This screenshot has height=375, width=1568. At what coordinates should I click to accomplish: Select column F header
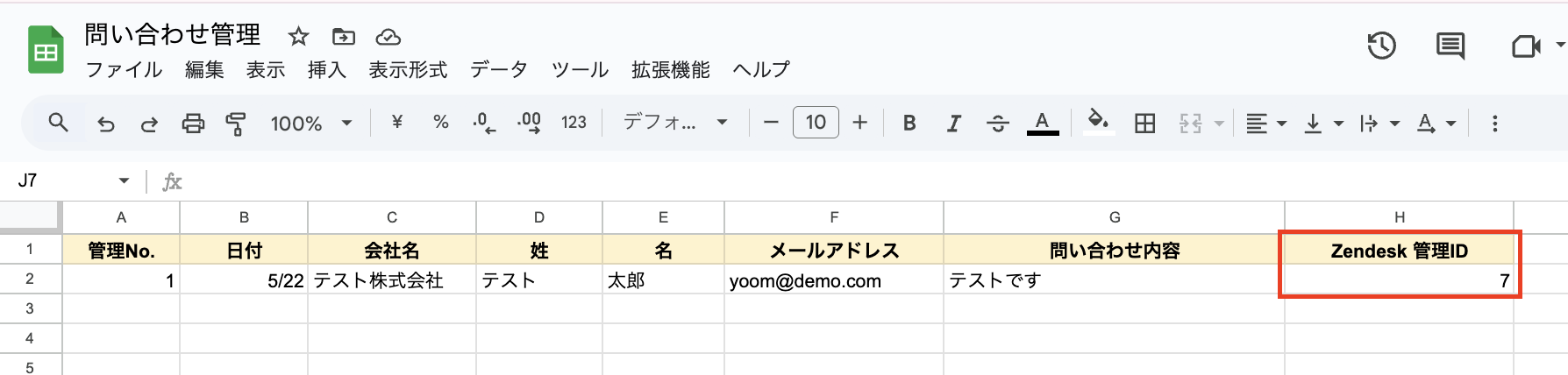[834, 217]
